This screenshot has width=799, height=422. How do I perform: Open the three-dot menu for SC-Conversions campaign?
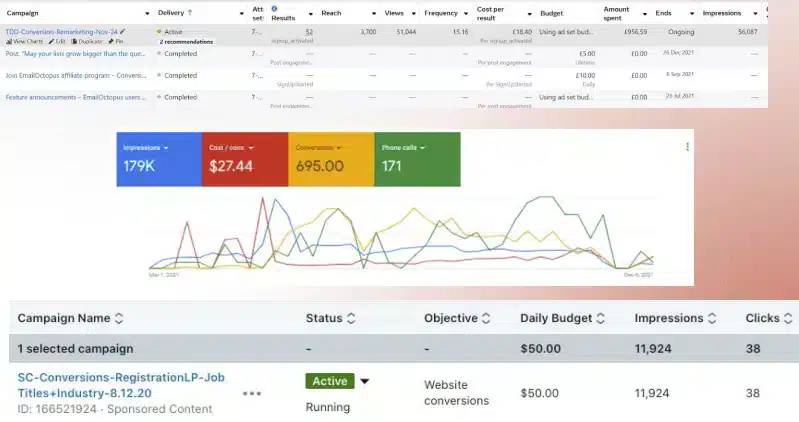click(x=252, y=393)
